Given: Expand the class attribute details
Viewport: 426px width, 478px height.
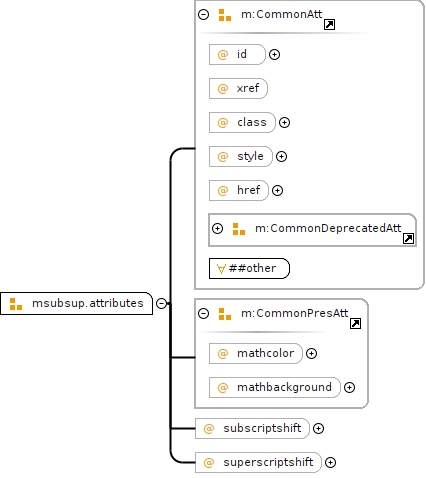Looking at the screenshot, I should [284, 122].
